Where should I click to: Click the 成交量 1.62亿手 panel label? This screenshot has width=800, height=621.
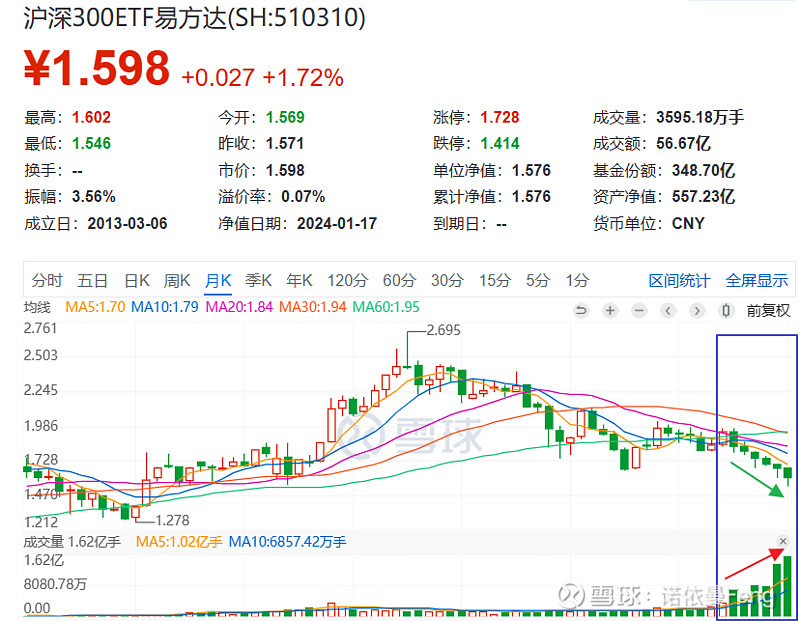[x=72, y=541]
